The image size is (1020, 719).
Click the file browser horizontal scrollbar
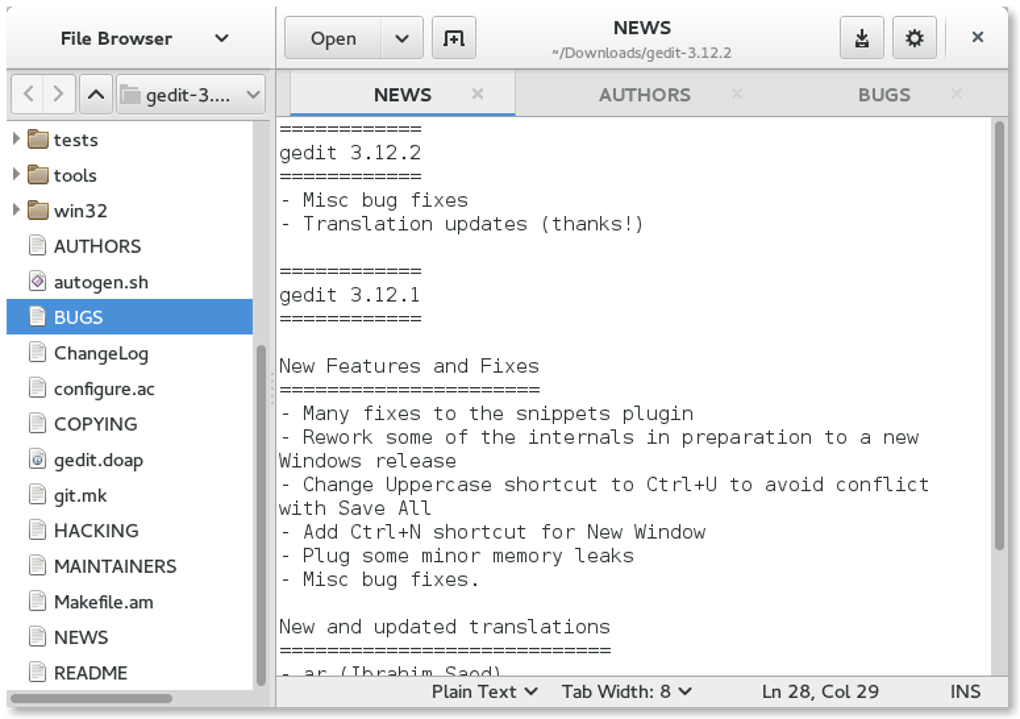tap(92, 698)
